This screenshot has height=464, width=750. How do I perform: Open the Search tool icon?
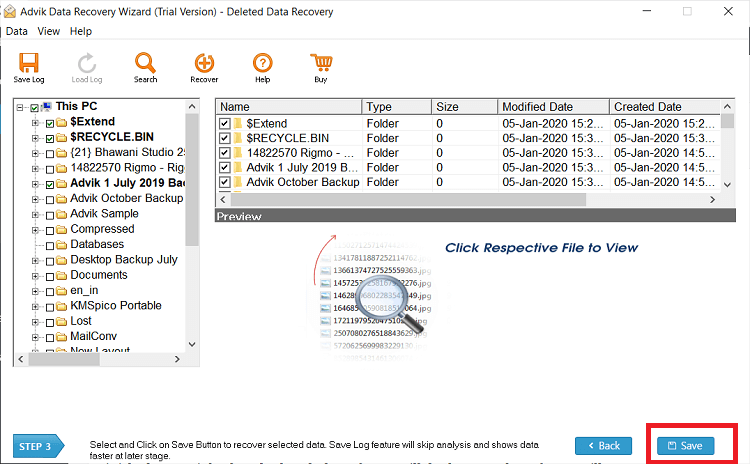pyautogui.click(x=145, y=63)
